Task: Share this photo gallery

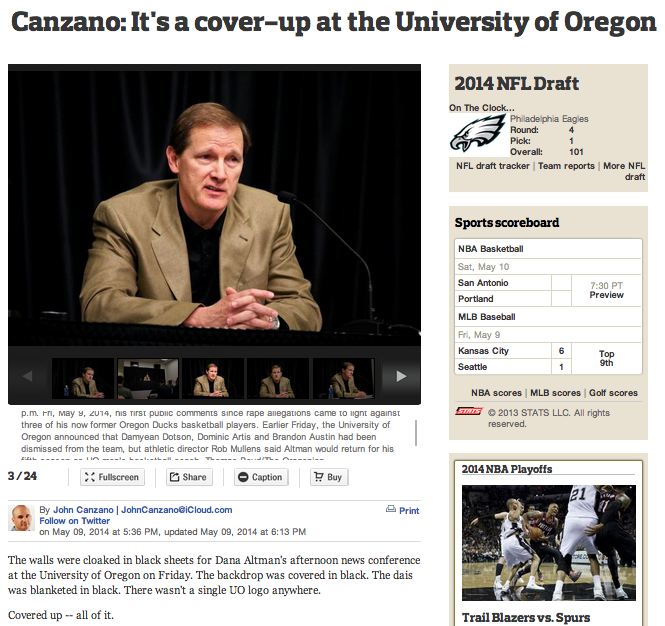Action: (189, 477)
